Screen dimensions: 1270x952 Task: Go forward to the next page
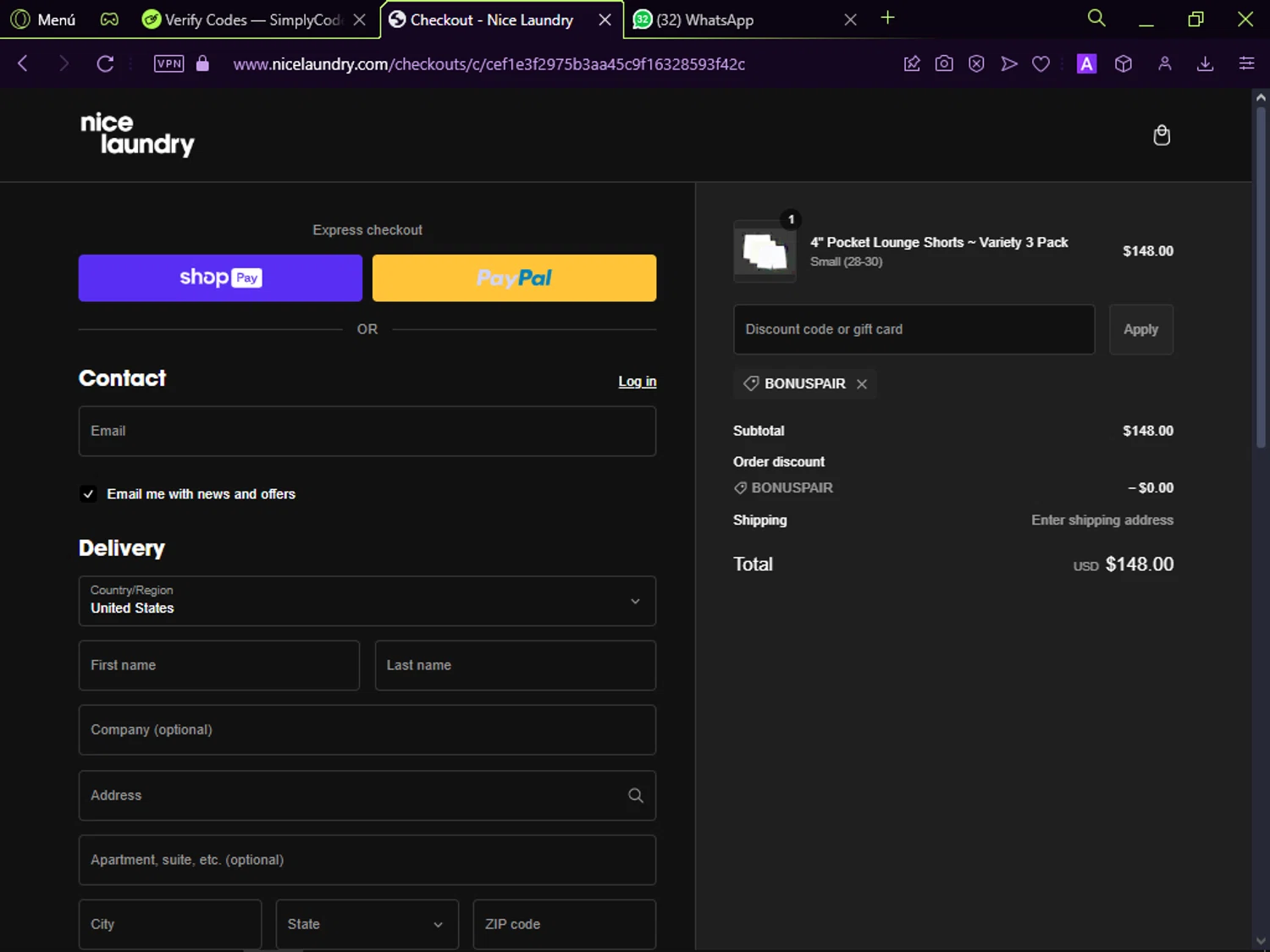coord(63,63)
